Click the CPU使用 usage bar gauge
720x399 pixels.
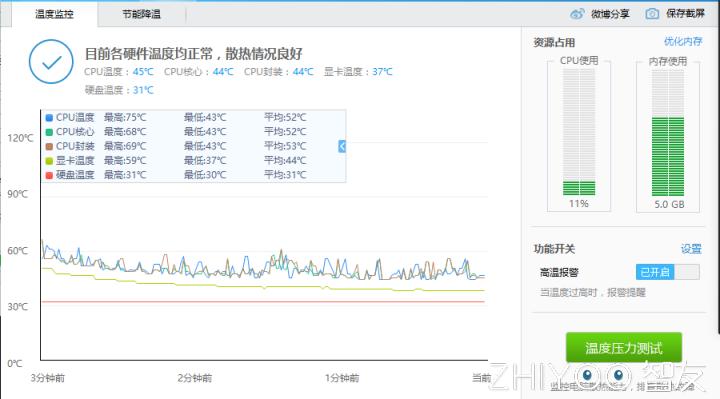pos(579,132)
